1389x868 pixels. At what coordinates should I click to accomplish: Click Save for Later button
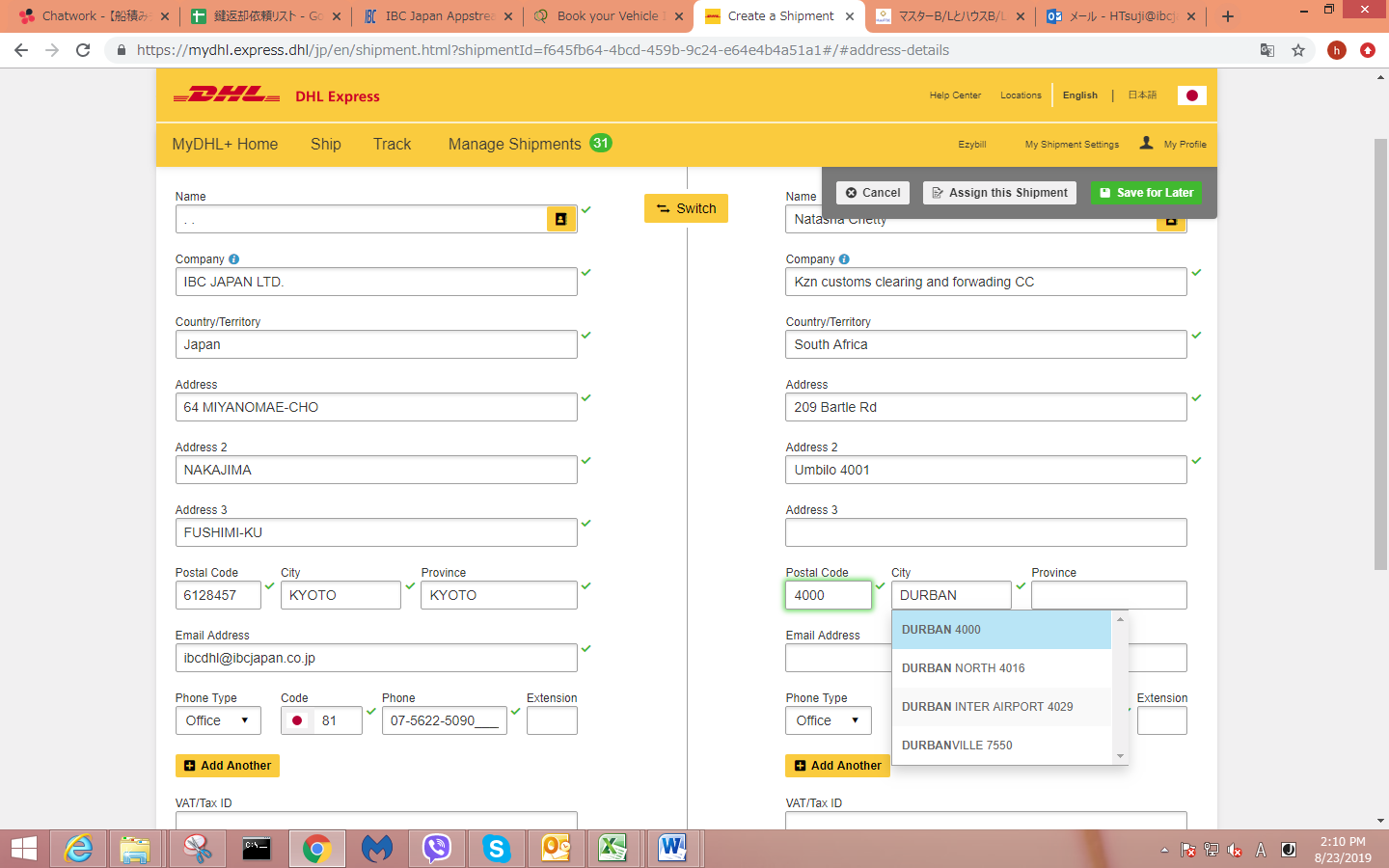1146,193
